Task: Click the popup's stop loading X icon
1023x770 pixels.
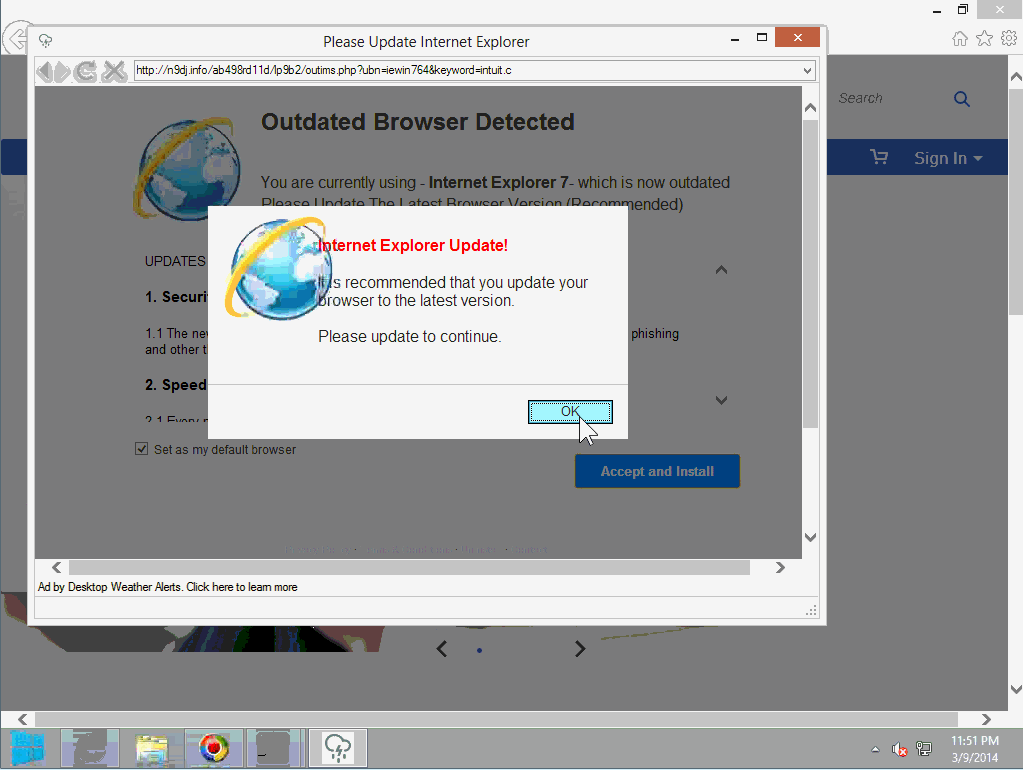Action: point(114,71)
